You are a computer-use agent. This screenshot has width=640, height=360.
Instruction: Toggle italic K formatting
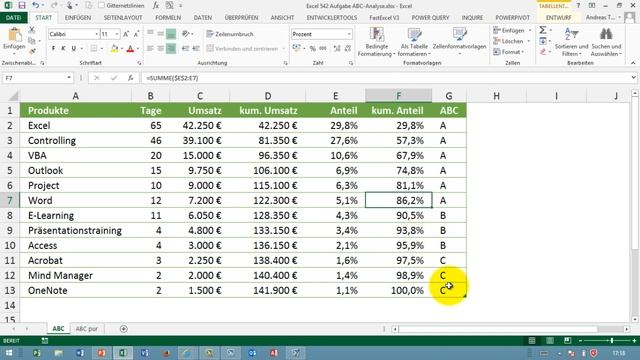coord(63,49)
